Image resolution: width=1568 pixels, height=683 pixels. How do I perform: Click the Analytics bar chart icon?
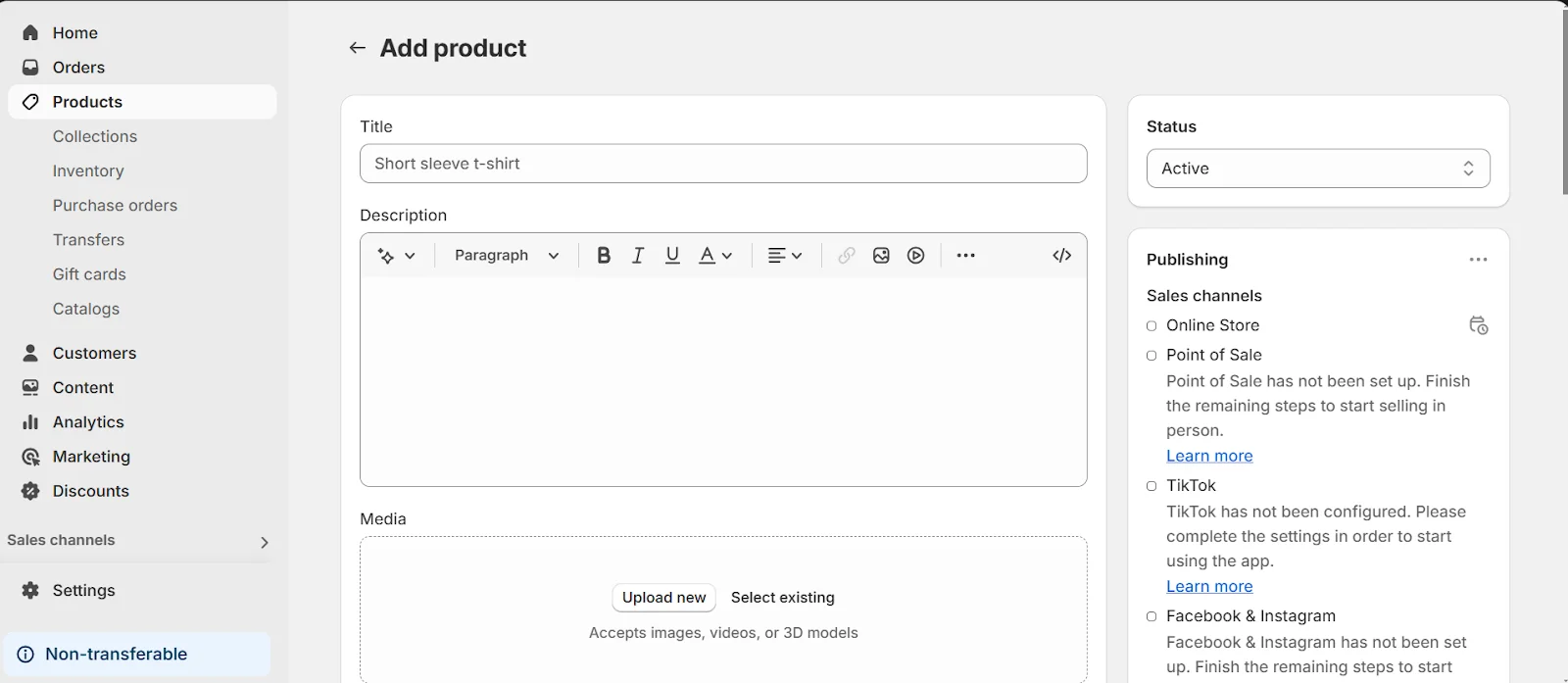point(30,422)
